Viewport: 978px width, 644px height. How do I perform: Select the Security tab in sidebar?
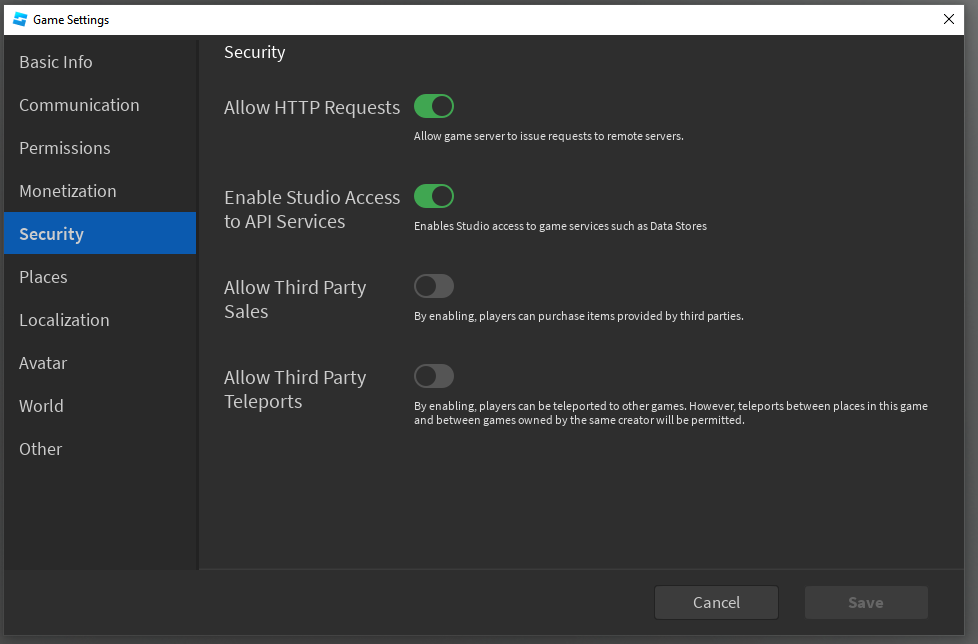click(100, 233)
